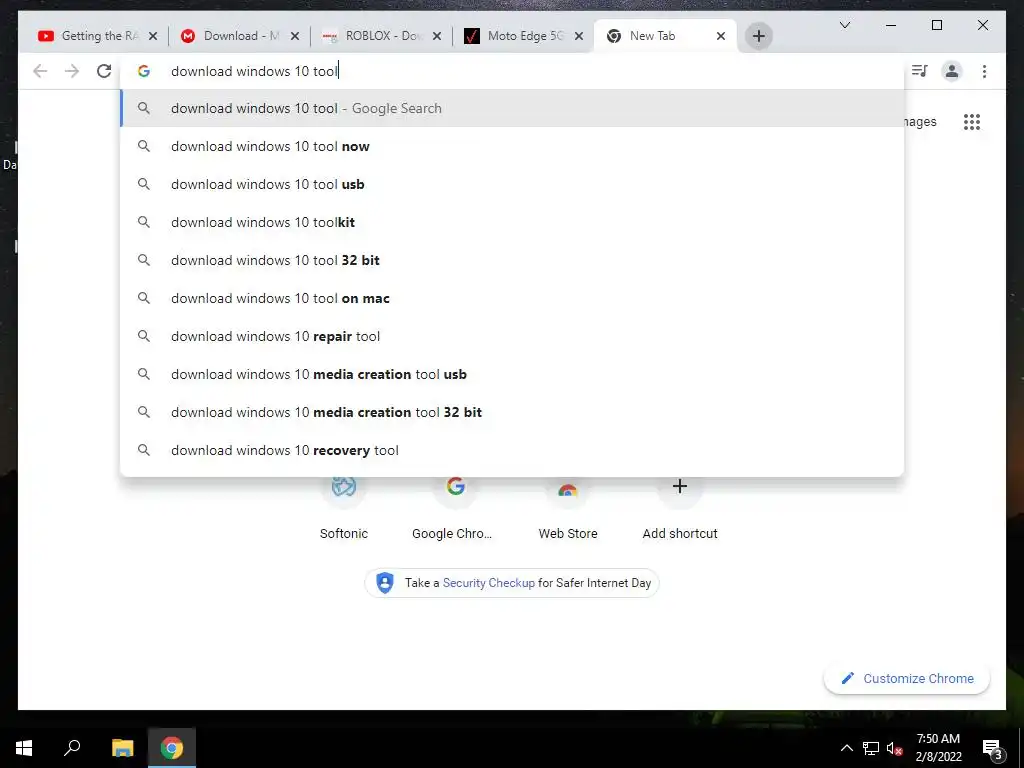Open Chrome three-dot menu

(x=984, y=71)
